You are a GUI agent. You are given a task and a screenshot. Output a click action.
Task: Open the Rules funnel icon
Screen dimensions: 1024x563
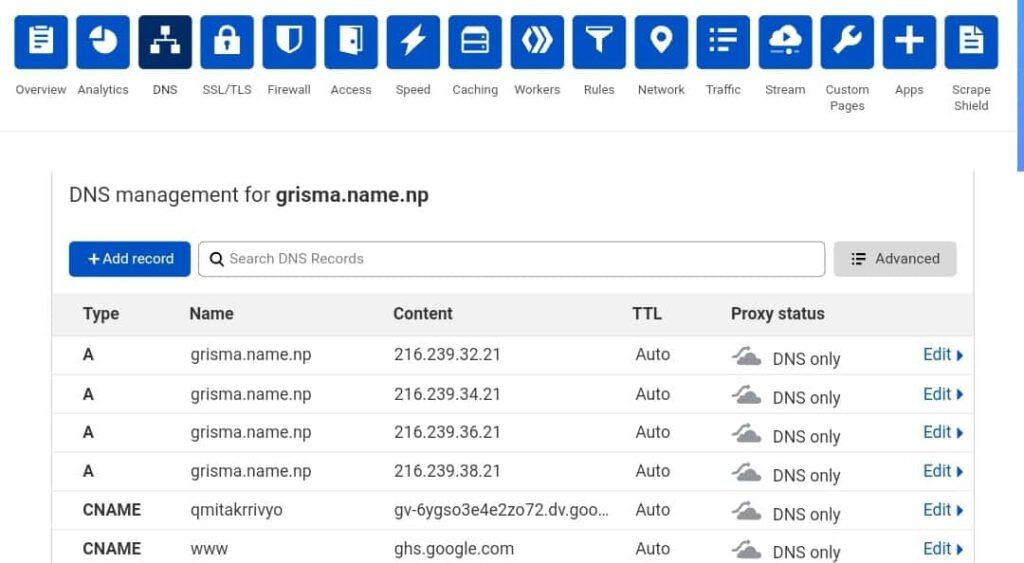coord(599,42)
